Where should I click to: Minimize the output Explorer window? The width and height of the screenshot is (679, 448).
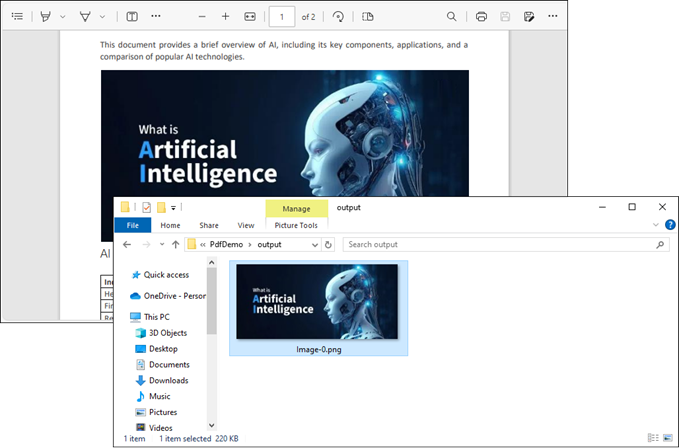coord(602,207)
